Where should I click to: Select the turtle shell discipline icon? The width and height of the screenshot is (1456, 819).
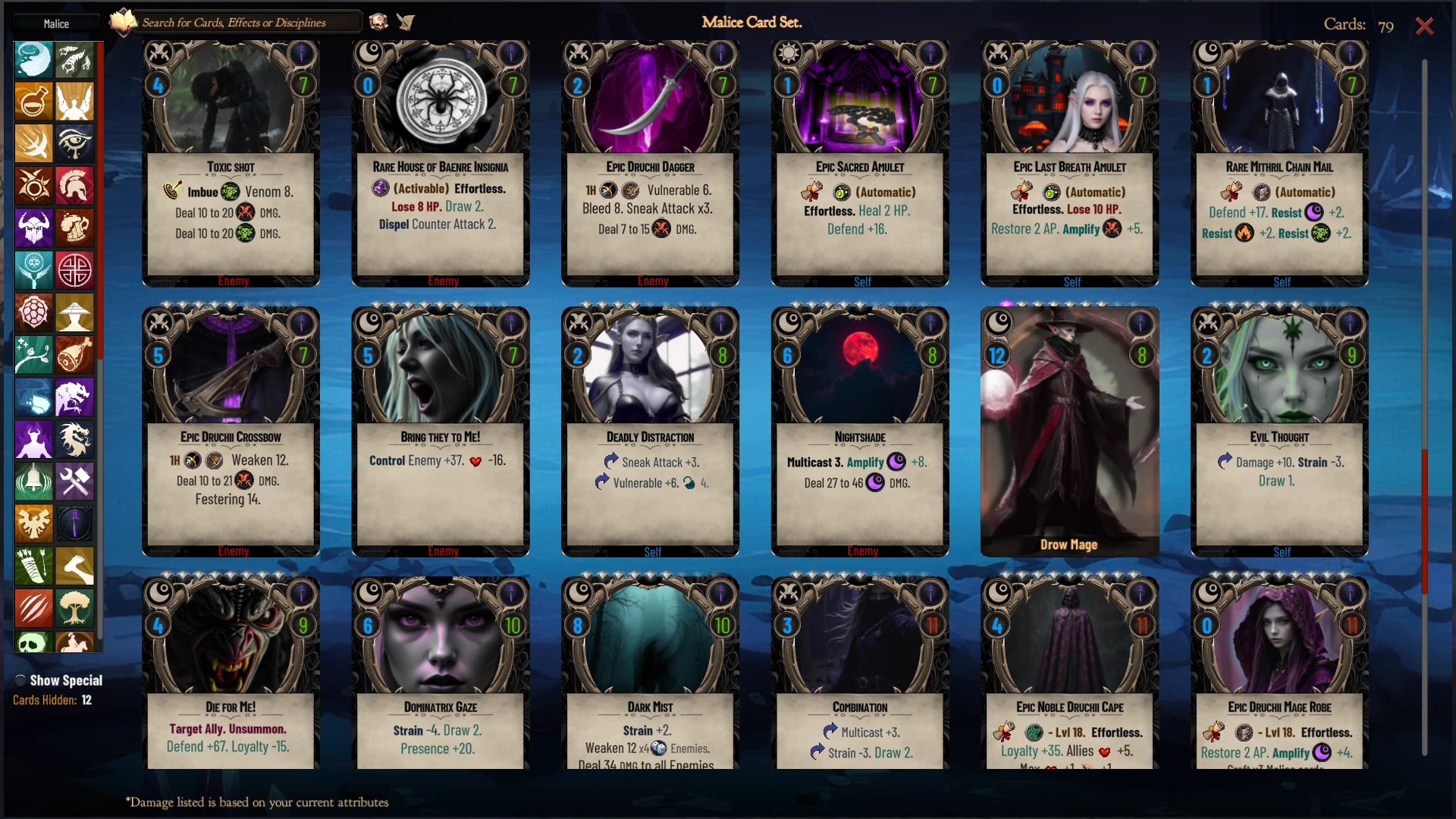tap(33, 312)
